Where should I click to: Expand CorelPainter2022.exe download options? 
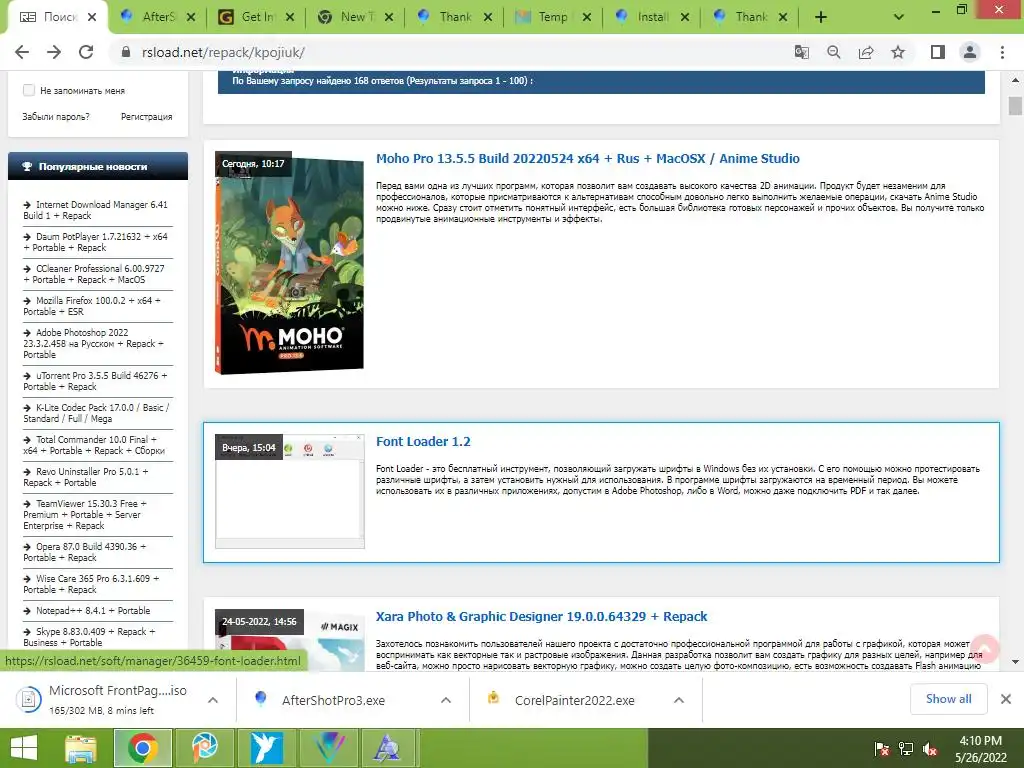pyautogui.click(x=679, y=700)
